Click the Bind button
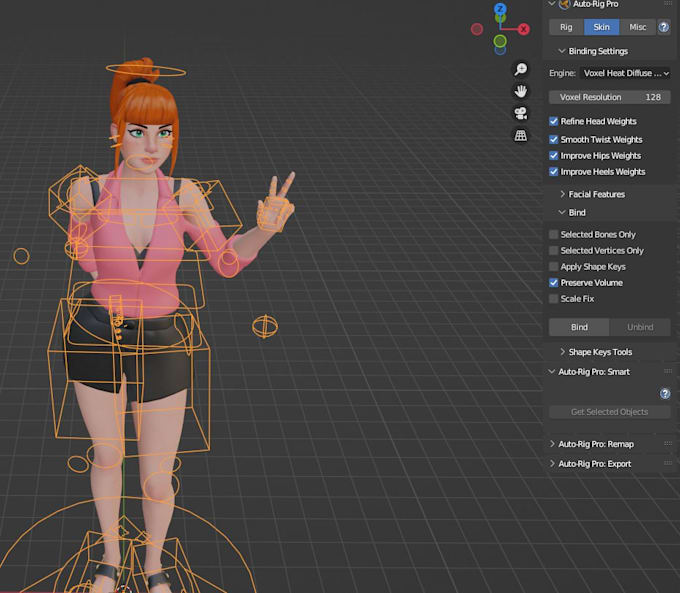680x593 pixels. (x=579, y=327)
